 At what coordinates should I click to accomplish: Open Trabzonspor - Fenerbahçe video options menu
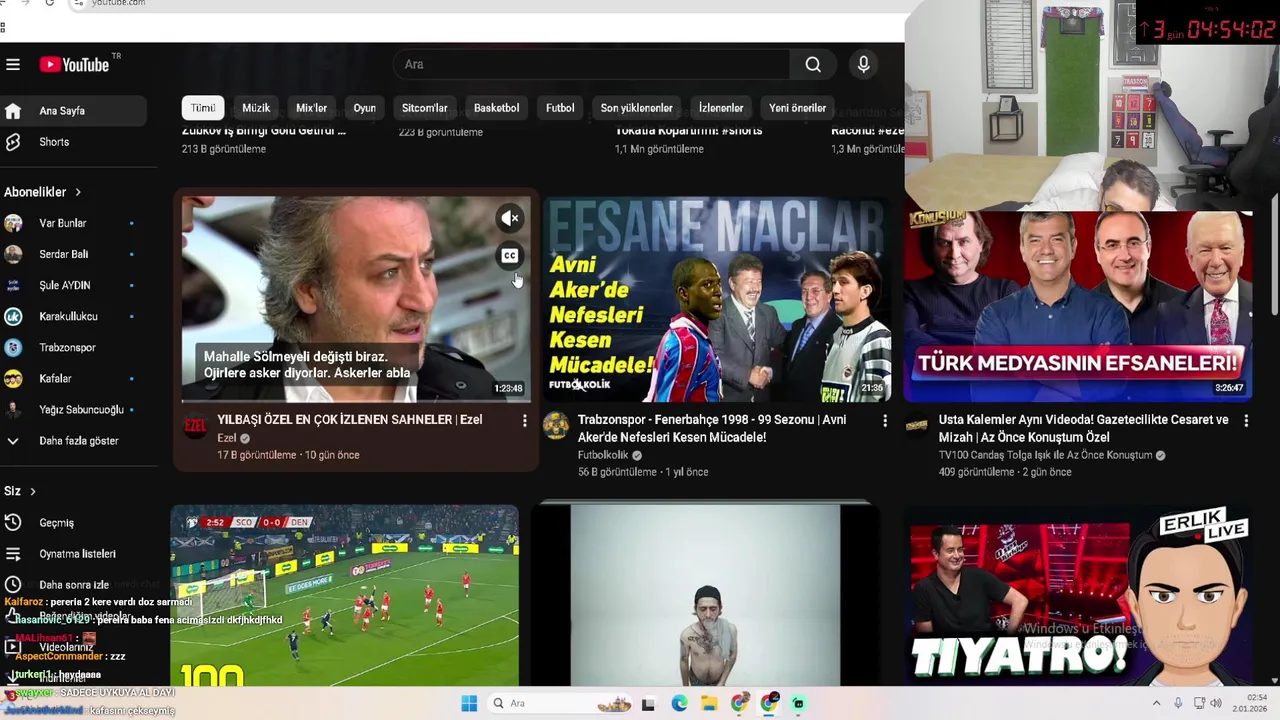[884, 421]
